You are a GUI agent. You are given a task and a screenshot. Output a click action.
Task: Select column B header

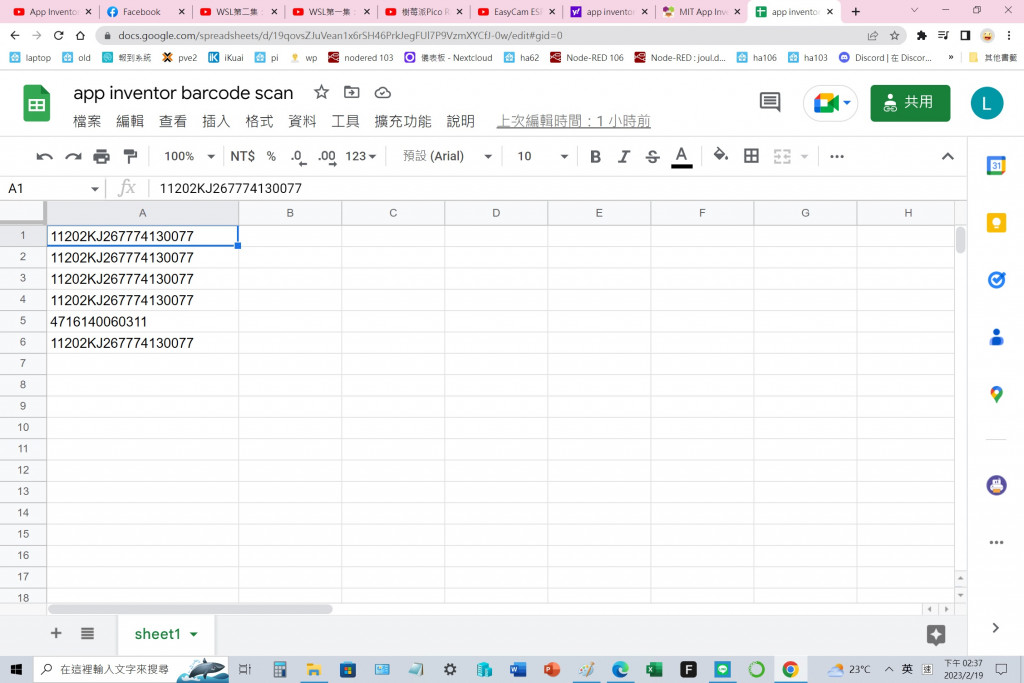coord(290,213)
